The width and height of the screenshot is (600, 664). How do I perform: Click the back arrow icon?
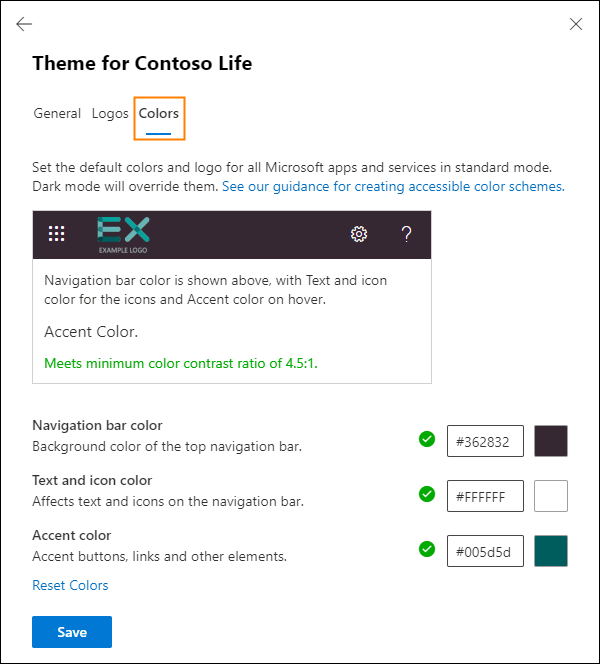[x=24, y=24]
